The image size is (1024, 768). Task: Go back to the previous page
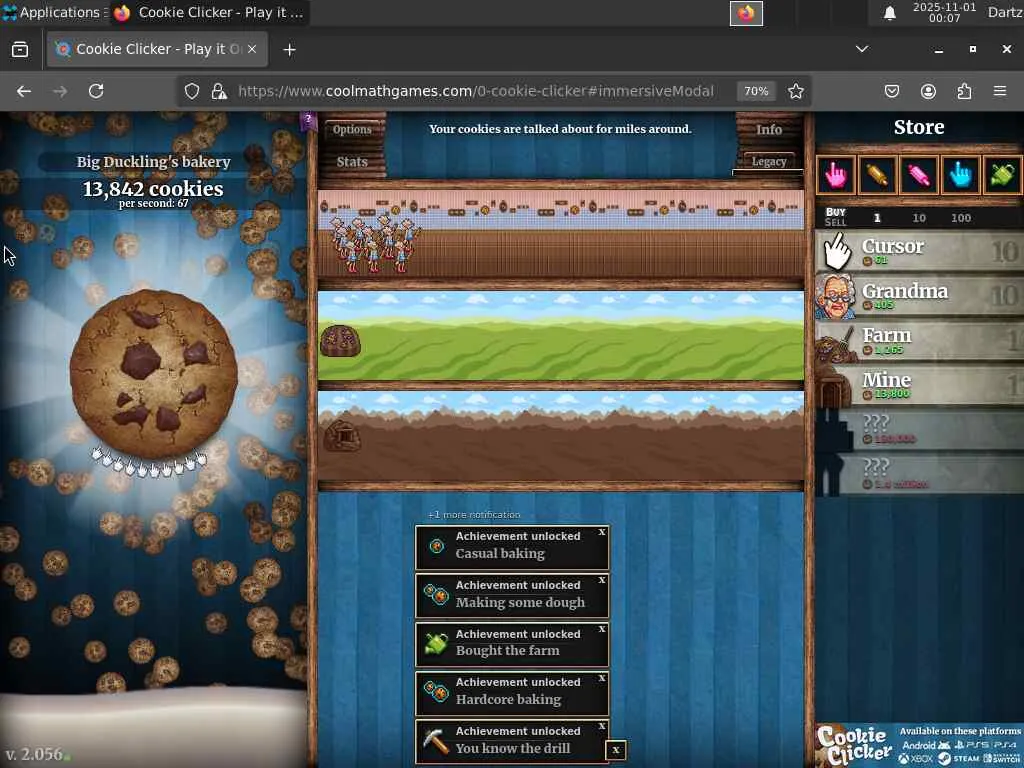[x=24, y=91]
